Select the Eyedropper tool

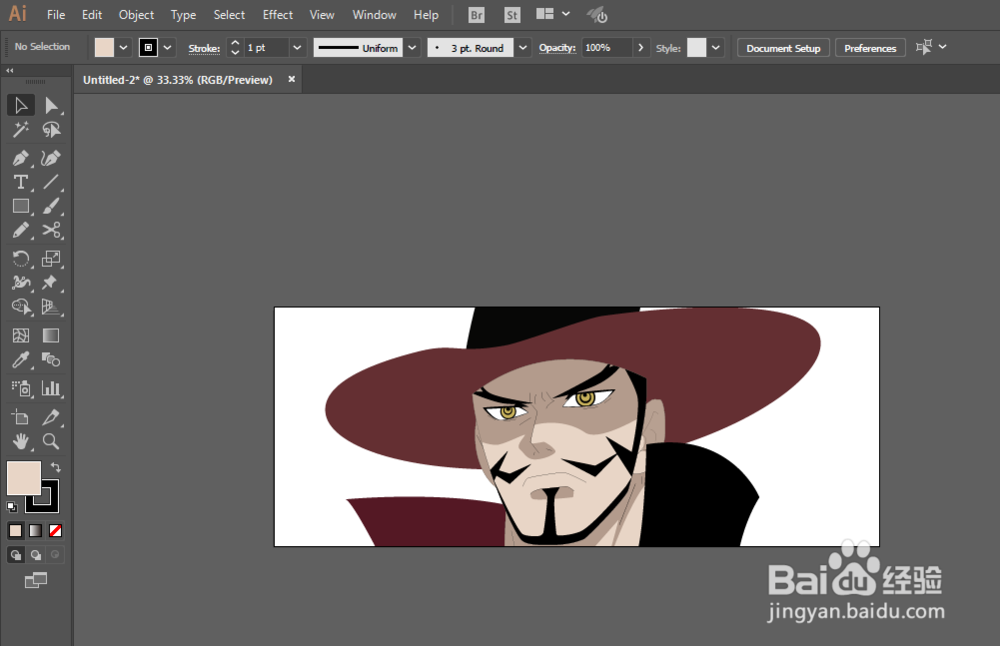(x=21, y=360)
